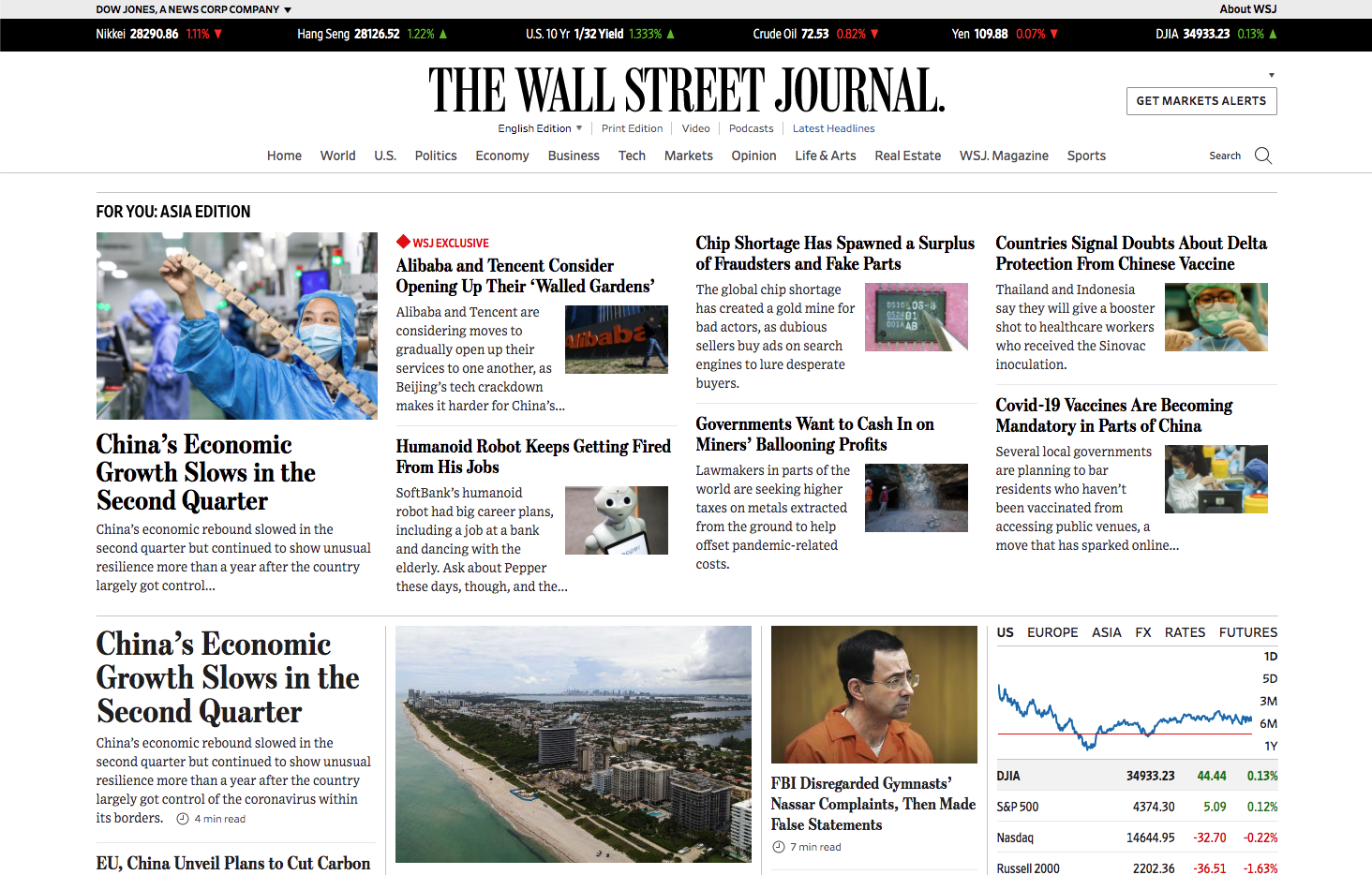Screen dimensions: 1372x875
Task: Open the English Edition dropdown
Action: click(540, 128)
